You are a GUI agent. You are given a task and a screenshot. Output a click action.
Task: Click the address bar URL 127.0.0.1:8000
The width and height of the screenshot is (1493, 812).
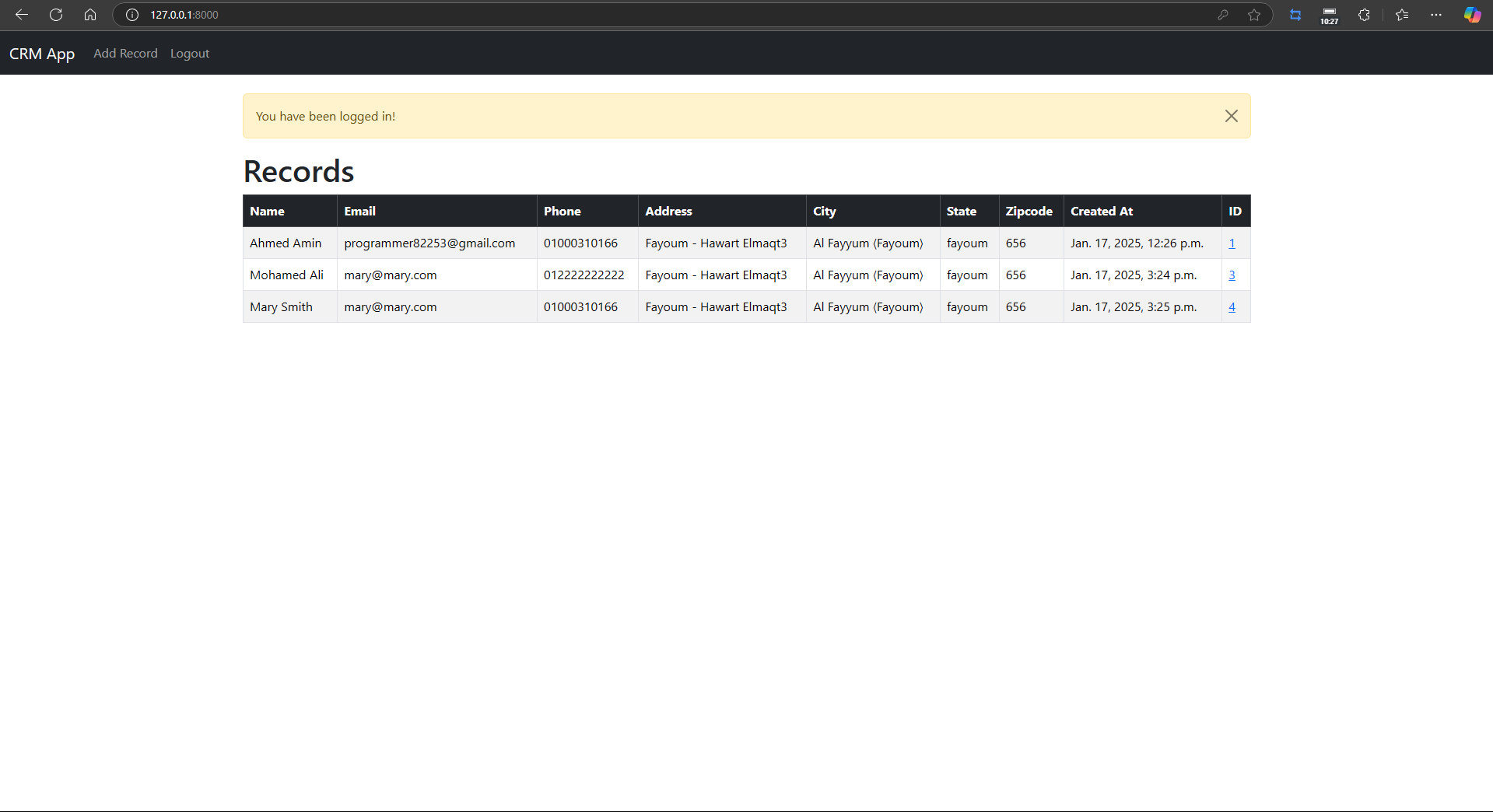pos(184,15)
